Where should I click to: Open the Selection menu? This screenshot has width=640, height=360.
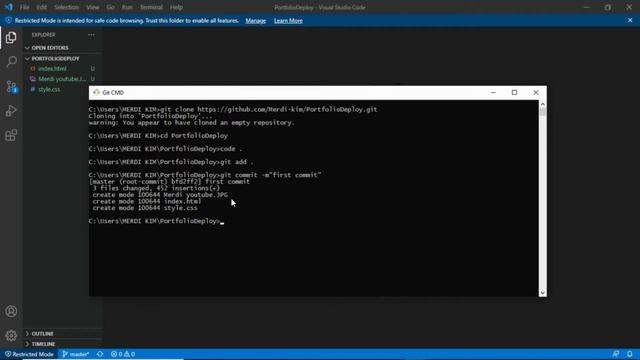click(x=66, y=7)
